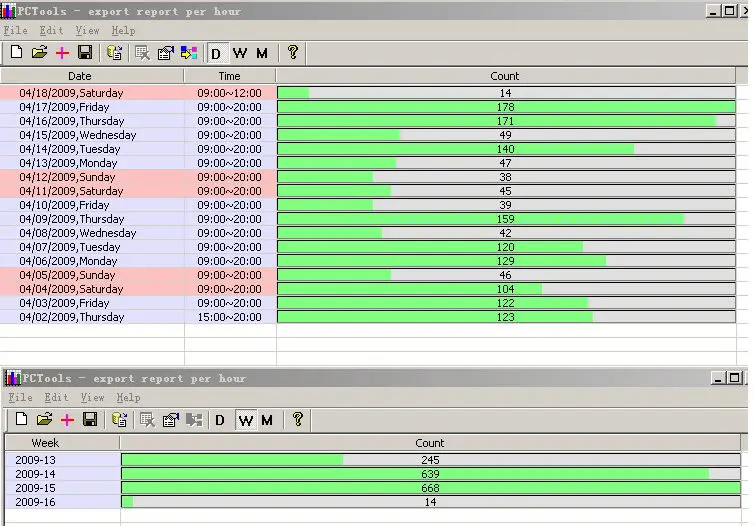Open Help menu in bottom window
The image size is (755, 526).
coord(129,397)
